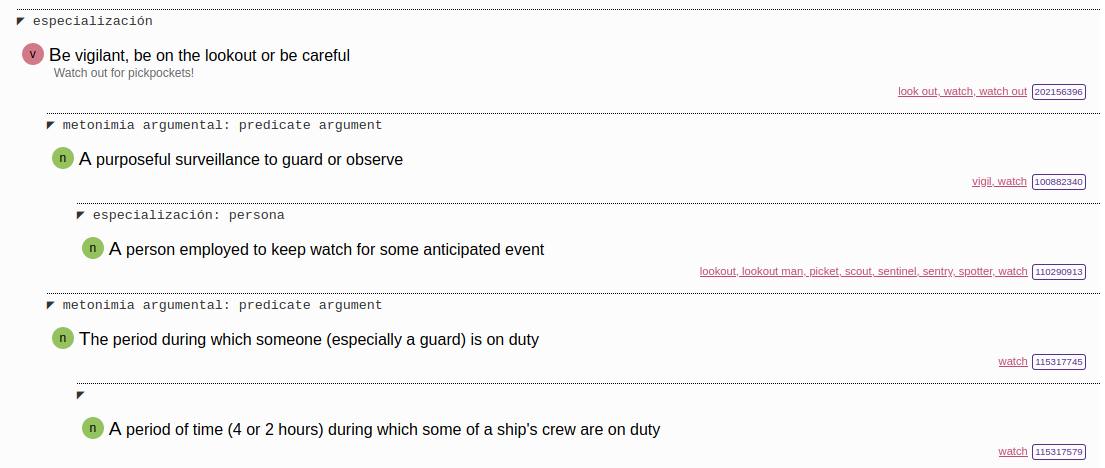
Task: Collapse the 'especialización: persona' triangle
Action: (81, 215)
